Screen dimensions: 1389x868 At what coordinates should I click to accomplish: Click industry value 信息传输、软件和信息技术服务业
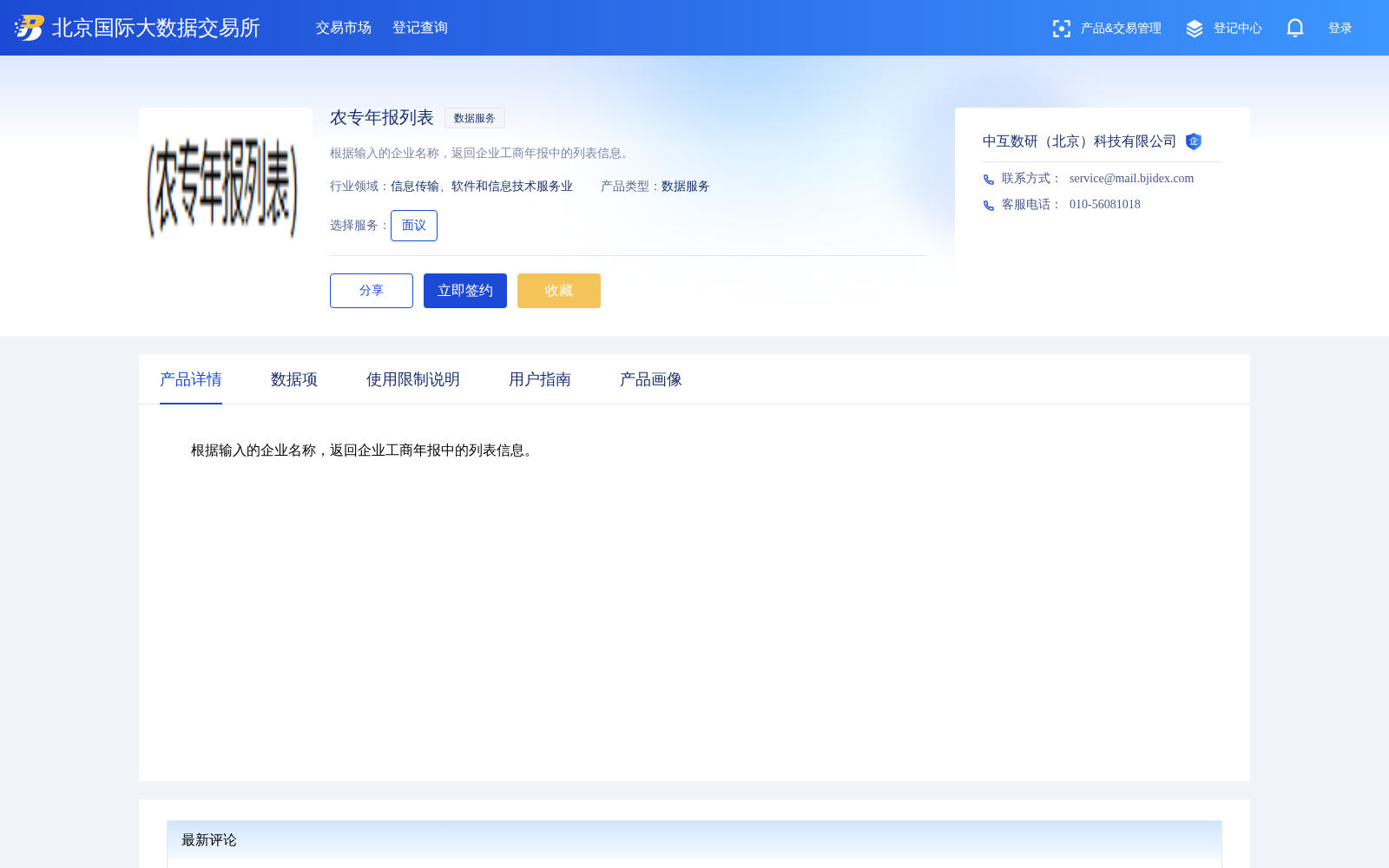[482, 187]
